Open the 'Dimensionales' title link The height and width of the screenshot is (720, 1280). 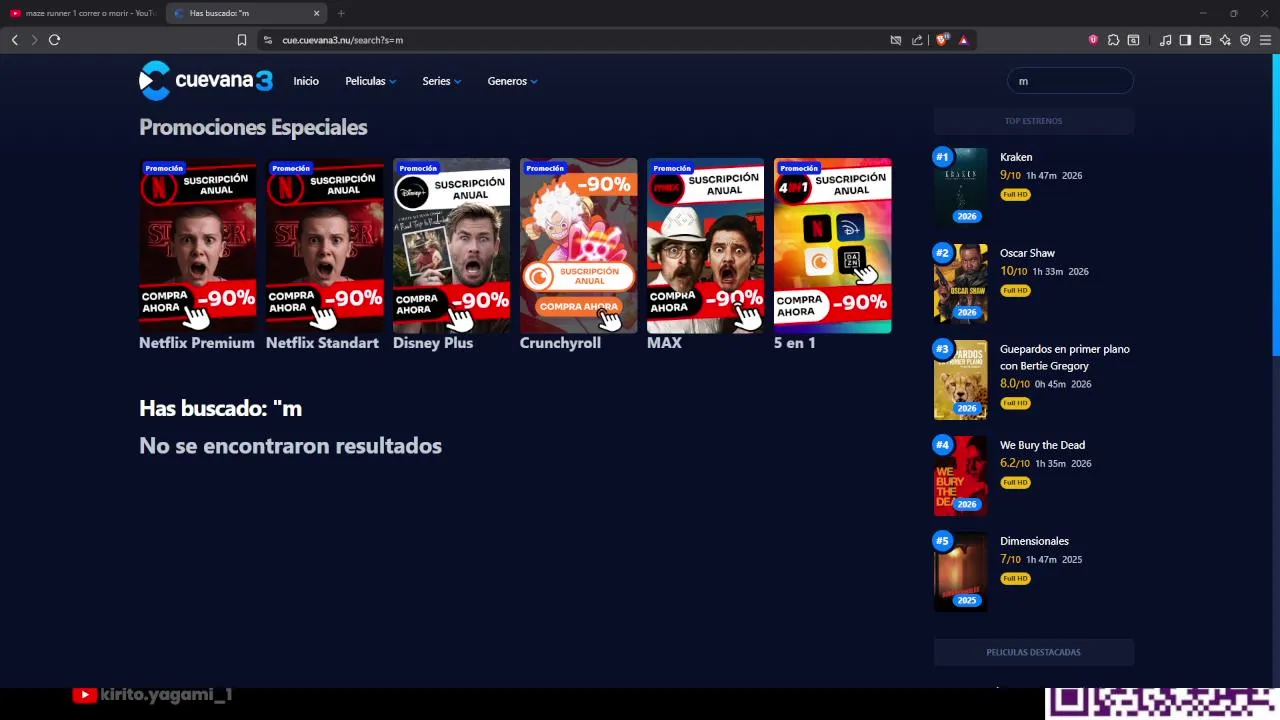pyautogui.click(x=1034, y=541)
